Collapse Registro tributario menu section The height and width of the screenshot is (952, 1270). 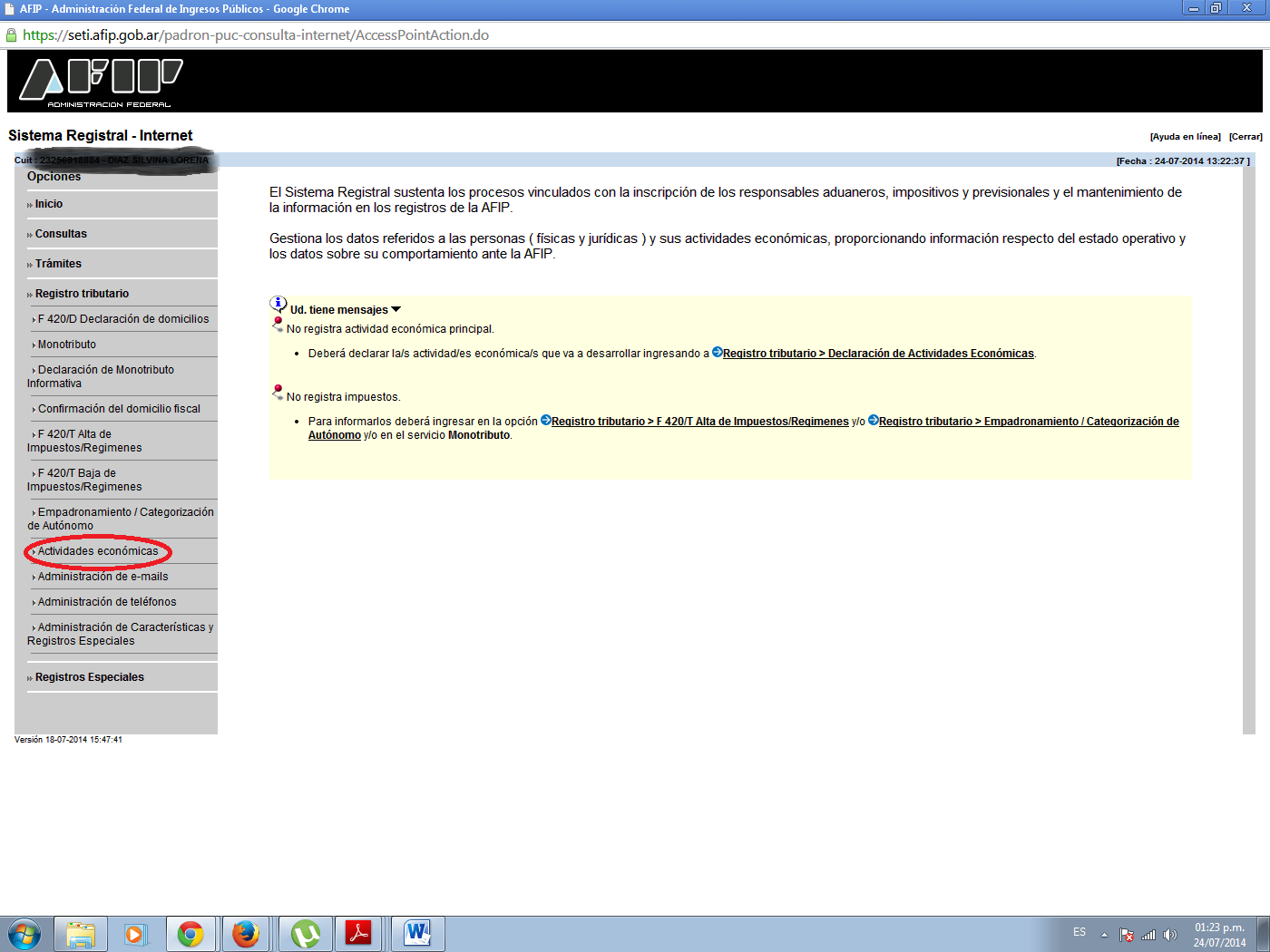(x=82, y=294)
